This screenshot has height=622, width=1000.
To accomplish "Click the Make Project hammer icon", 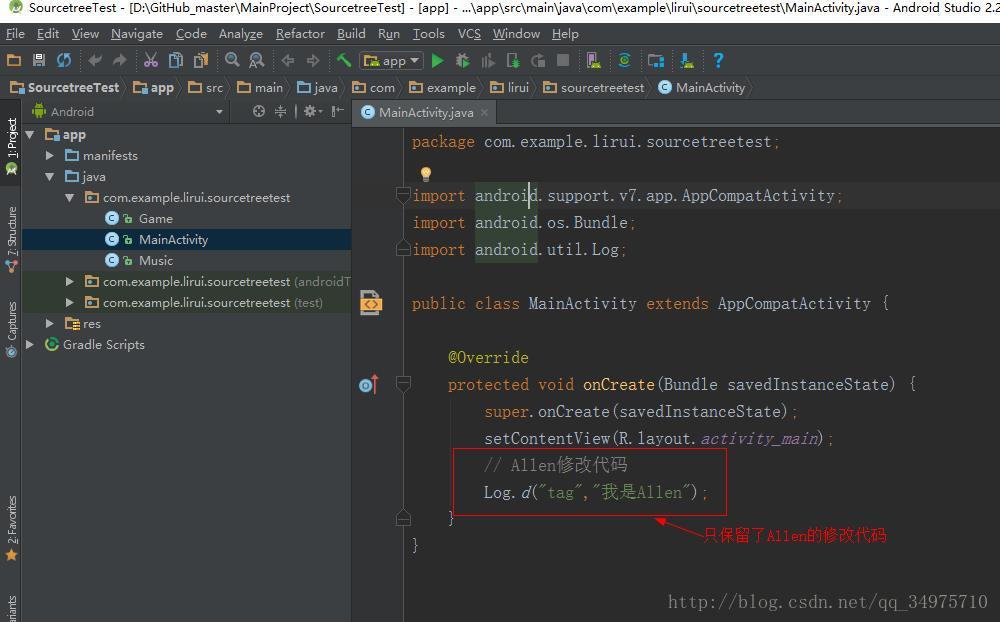I will point(343,61).
